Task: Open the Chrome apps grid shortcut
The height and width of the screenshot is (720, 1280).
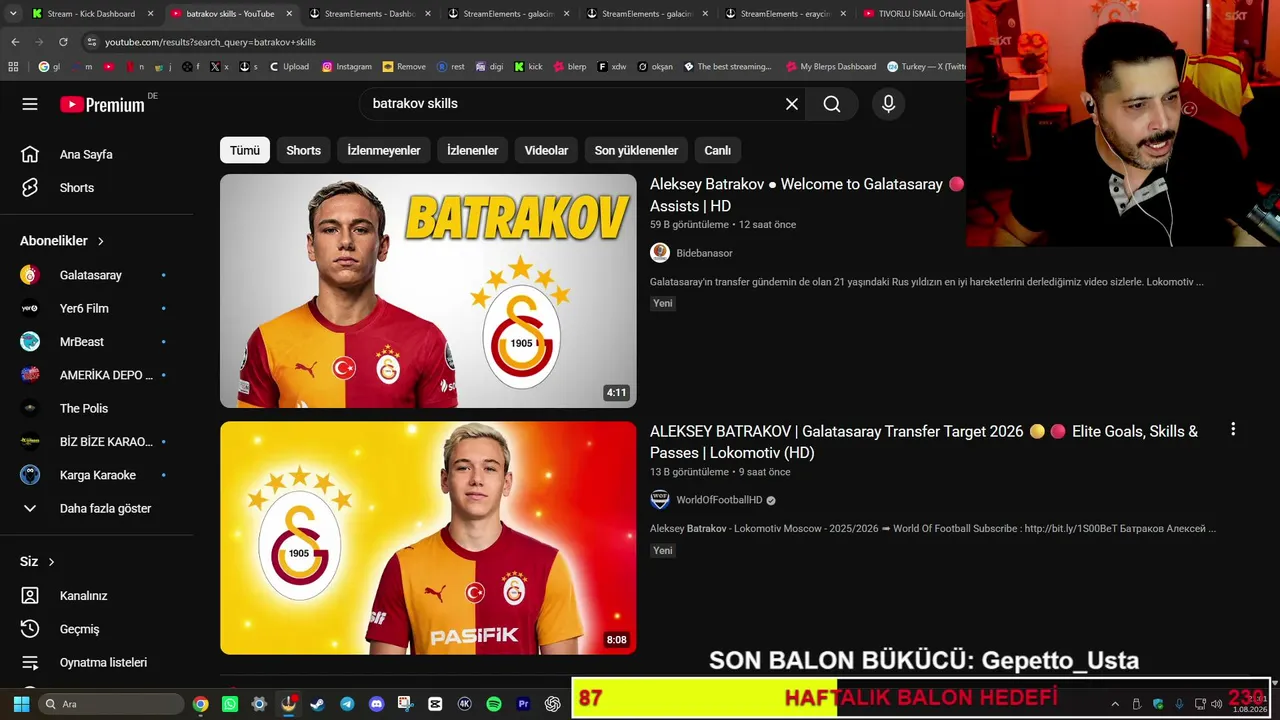Action: [13, 67]
